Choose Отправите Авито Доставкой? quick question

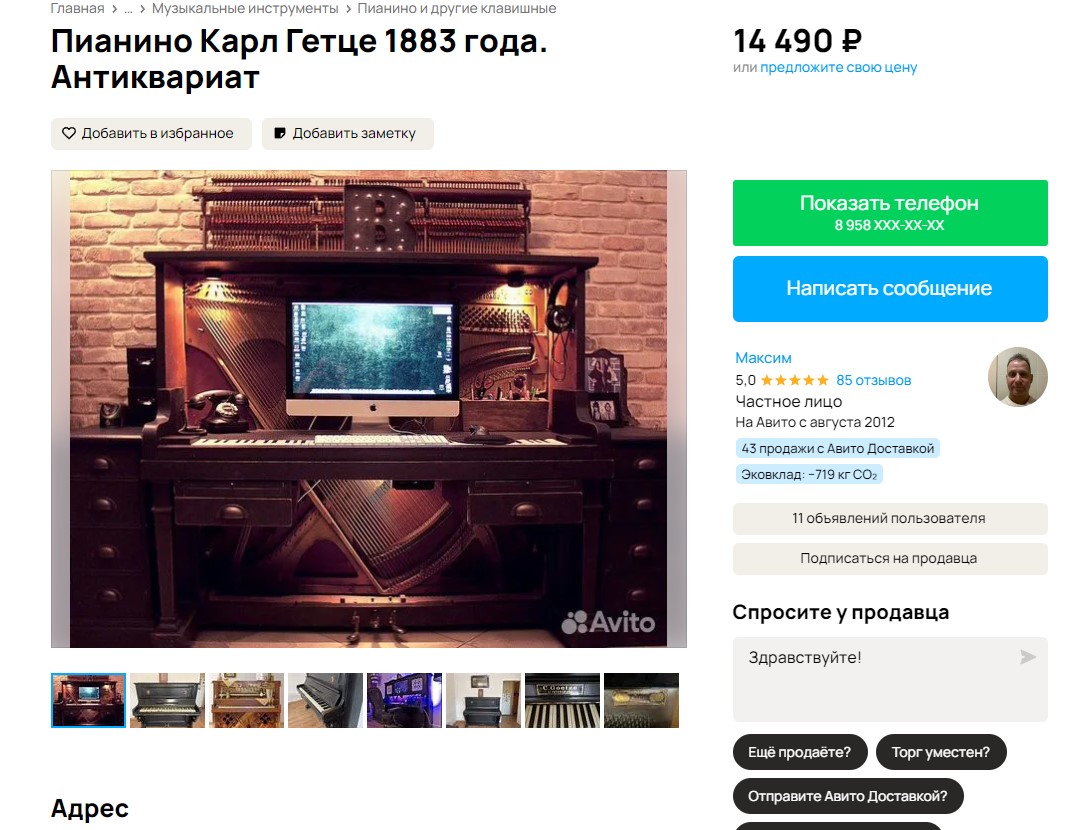coord(848,796)
